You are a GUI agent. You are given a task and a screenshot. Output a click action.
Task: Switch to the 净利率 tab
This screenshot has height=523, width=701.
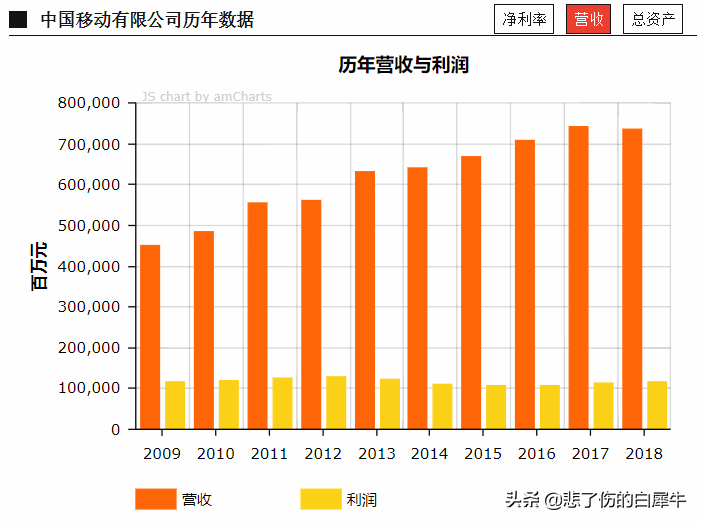click(524, 19)
